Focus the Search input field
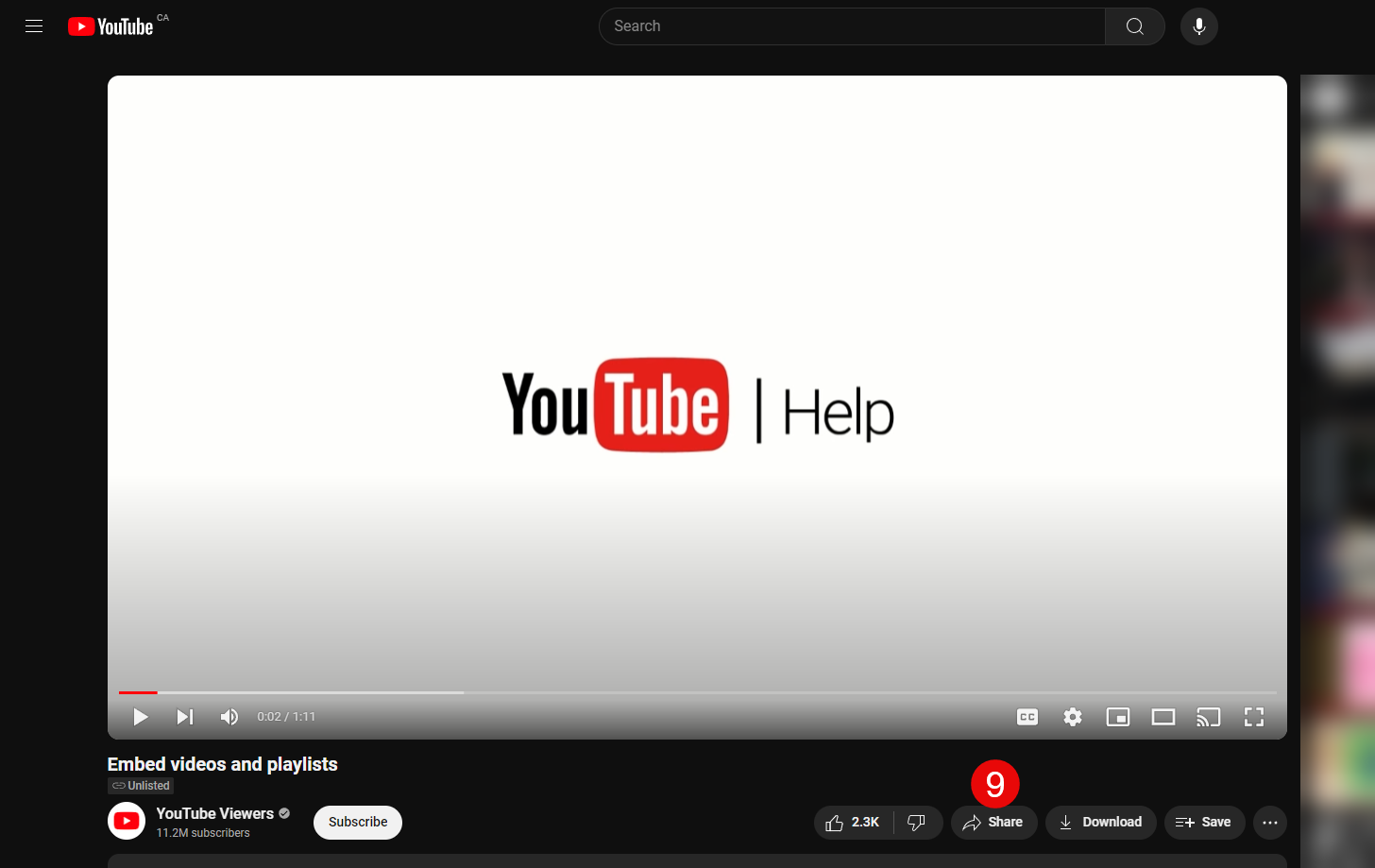The image size is (1375, 868). pyautogui.click(x=852, y=26)
